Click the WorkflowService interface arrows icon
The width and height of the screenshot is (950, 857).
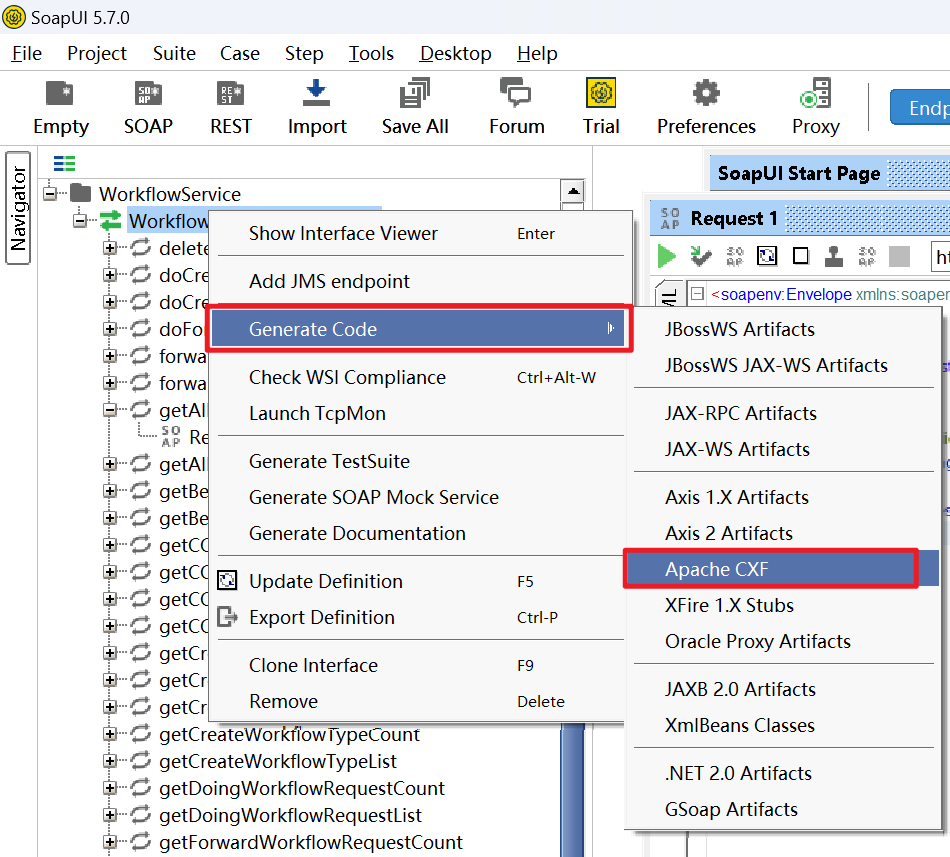click(111, 220)
